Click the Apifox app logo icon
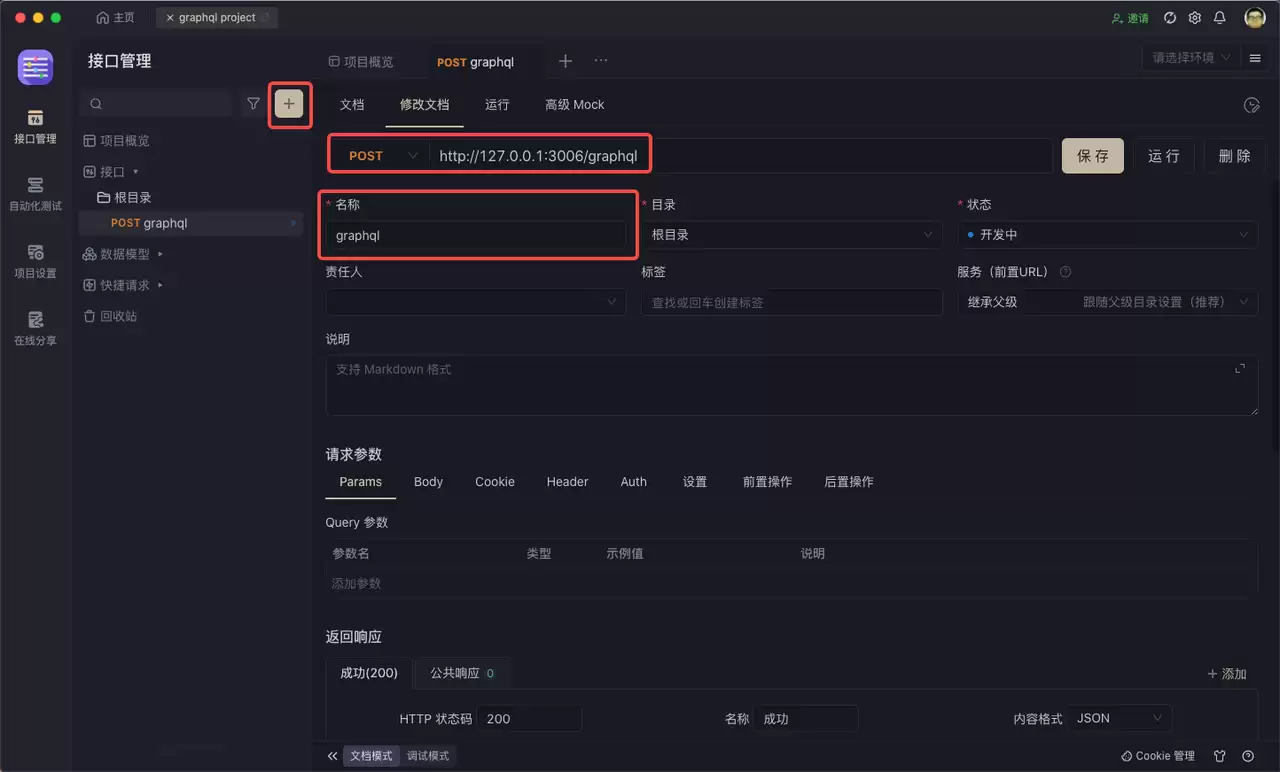The image size is (1280, 772). click(x=35, y=67)
